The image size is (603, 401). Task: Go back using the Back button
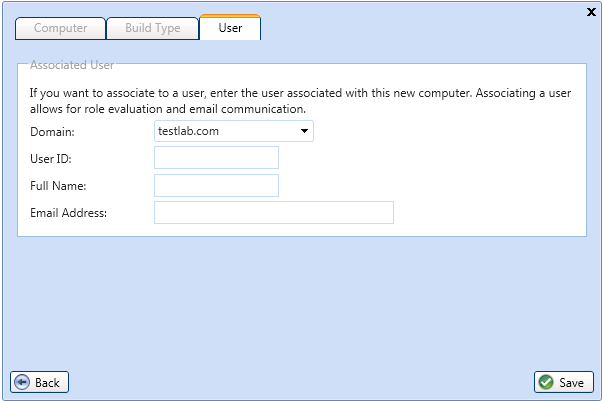coord(40,382)
